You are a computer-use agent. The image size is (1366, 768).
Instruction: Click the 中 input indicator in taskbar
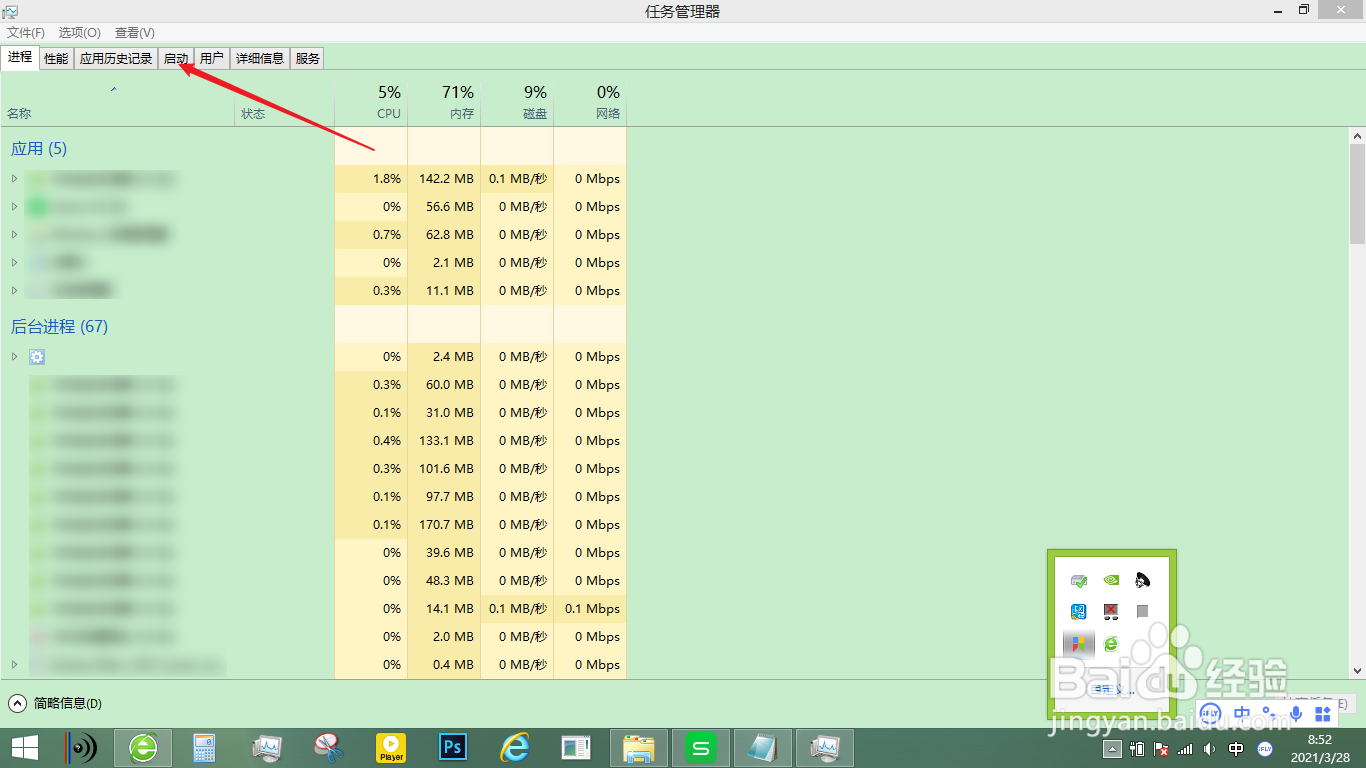click(x=1236, y=749)
